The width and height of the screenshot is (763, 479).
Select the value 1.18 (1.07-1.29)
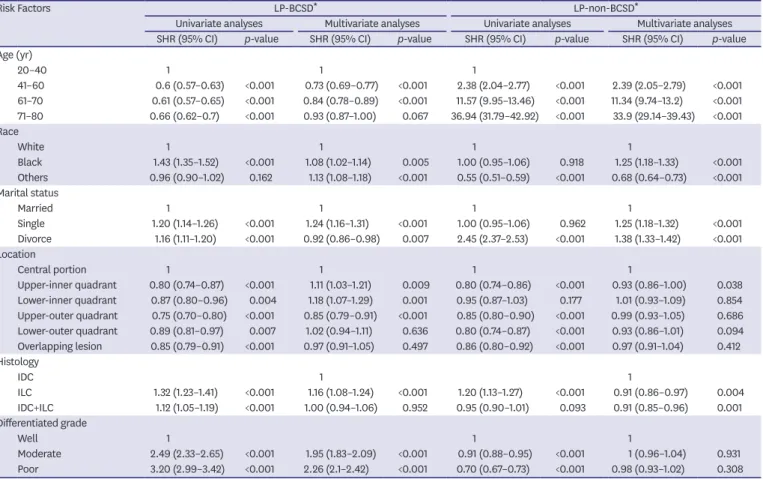point(340,300)
